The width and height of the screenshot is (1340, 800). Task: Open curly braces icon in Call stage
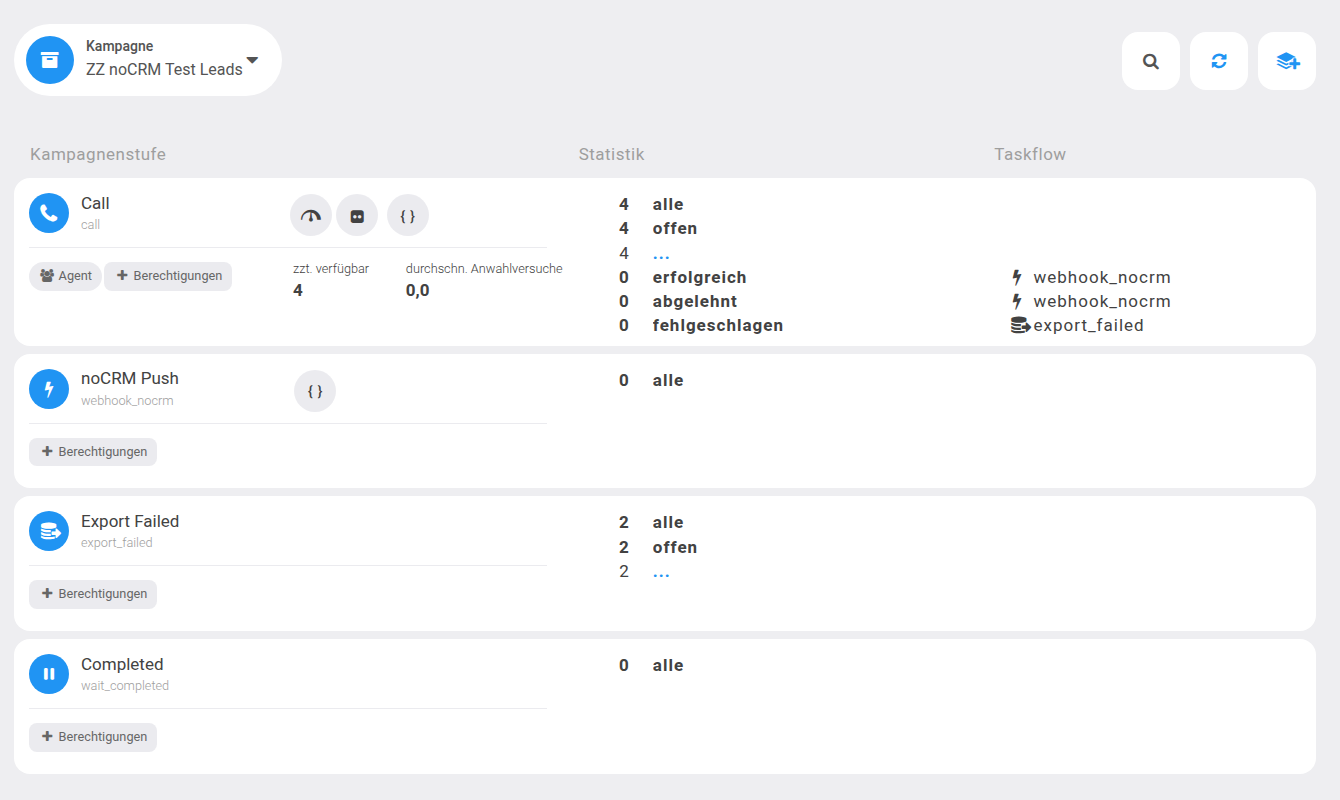coord(408,215)
